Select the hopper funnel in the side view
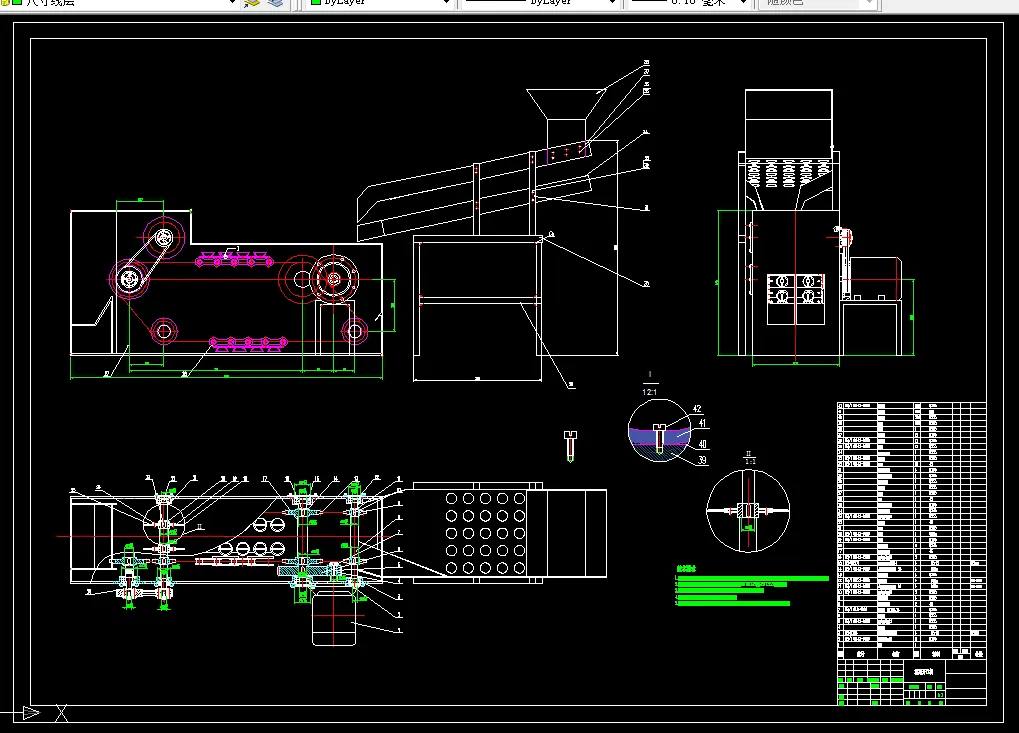 click(x=566, y=104)
